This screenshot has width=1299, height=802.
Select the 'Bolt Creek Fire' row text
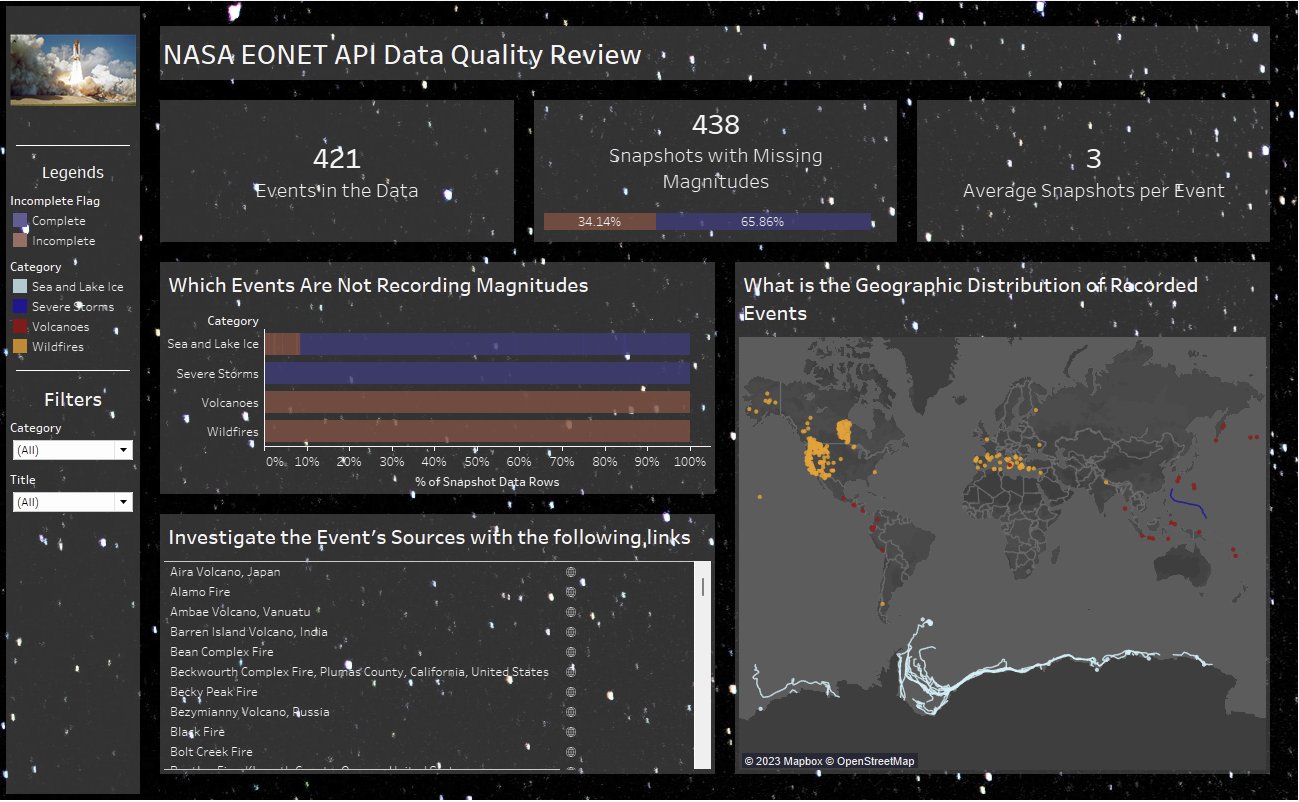[x=211, y=752]
